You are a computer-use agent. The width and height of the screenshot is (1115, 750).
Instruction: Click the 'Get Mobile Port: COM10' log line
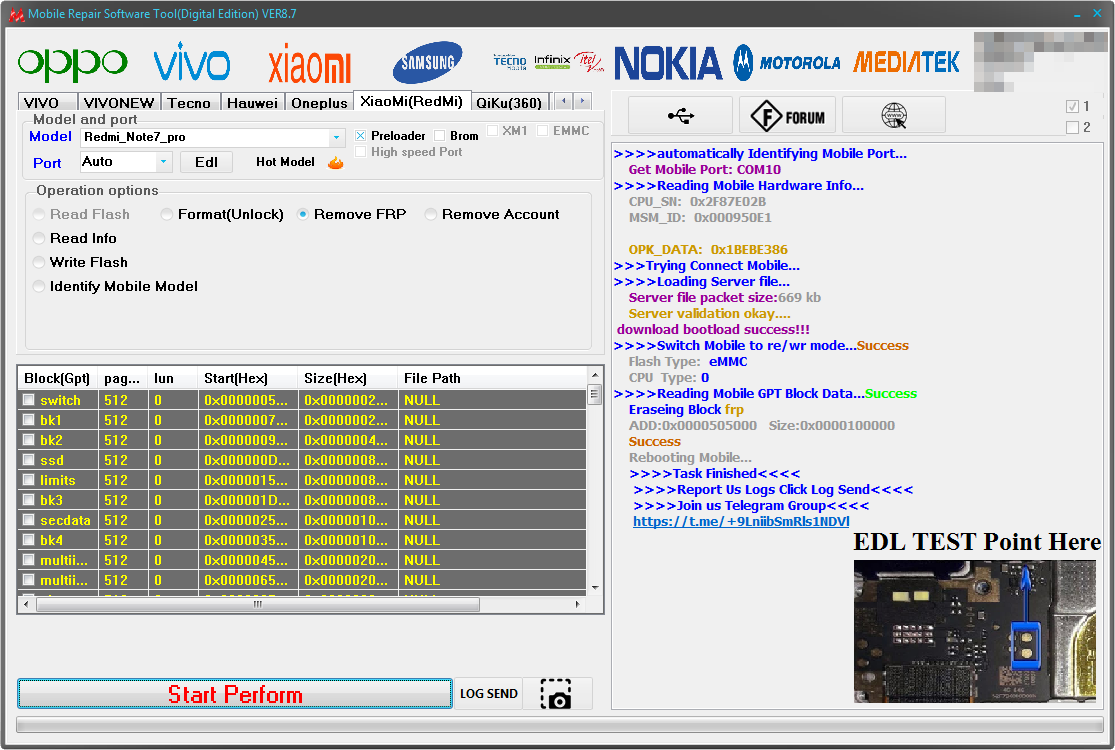click(705, 170)
